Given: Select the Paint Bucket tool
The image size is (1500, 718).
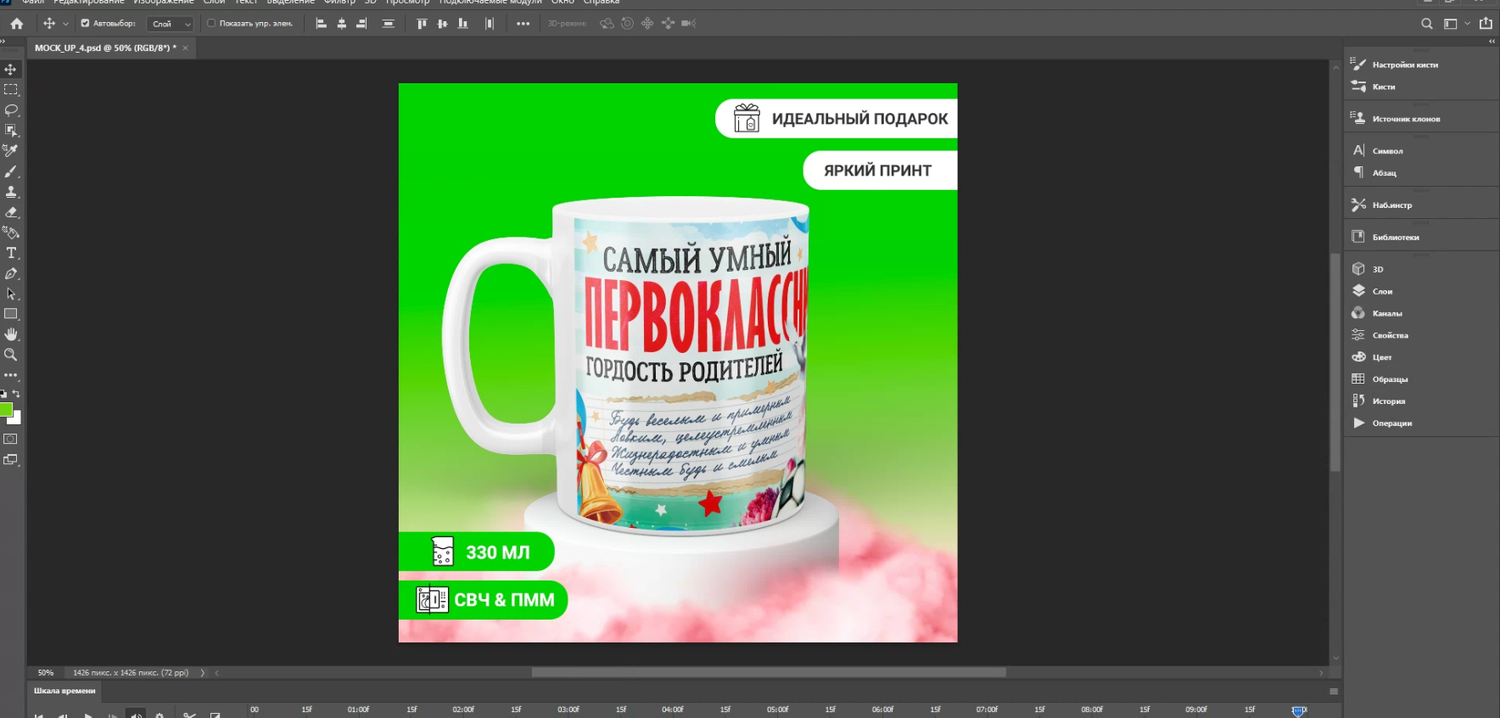Looking at the screenshot, I should [x=11, y=232].
